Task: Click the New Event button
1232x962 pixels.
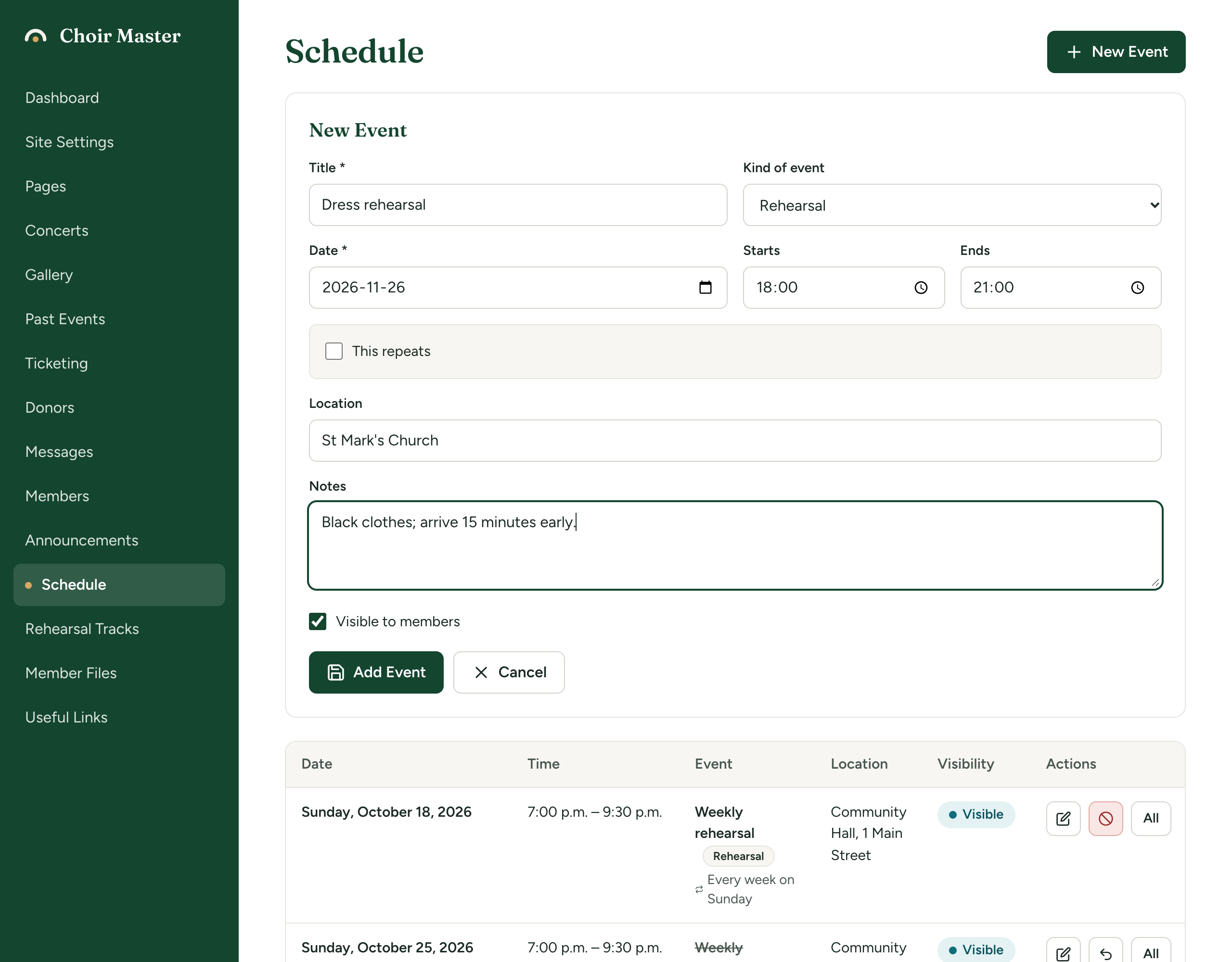Action: point(1116,52)
